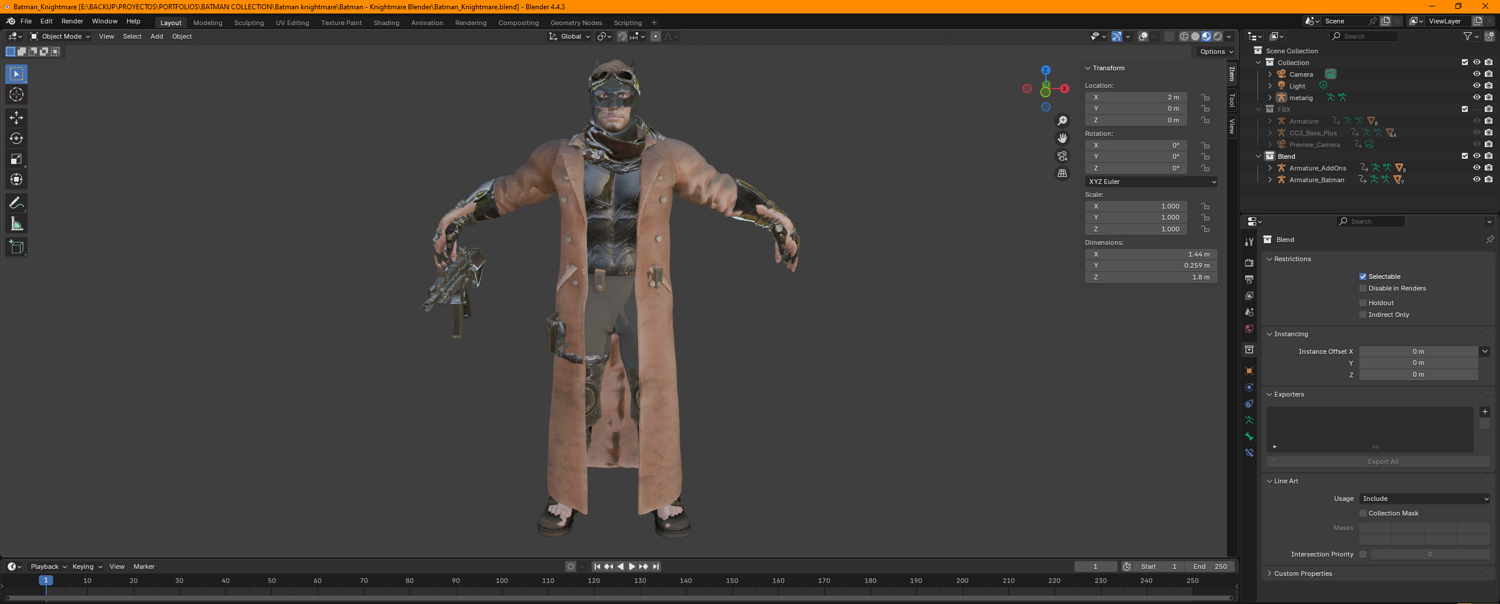Play the animation in timeline
This screenshot has height=604, width=1500.
632,567
